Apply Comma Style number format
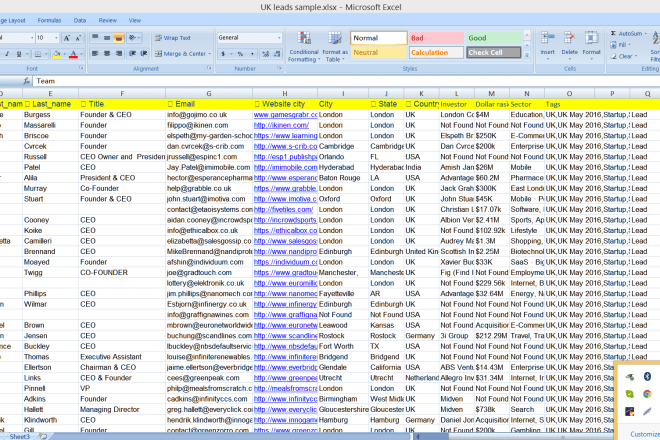The height and width of the screenshot is (440, 660). click(252, 54)
